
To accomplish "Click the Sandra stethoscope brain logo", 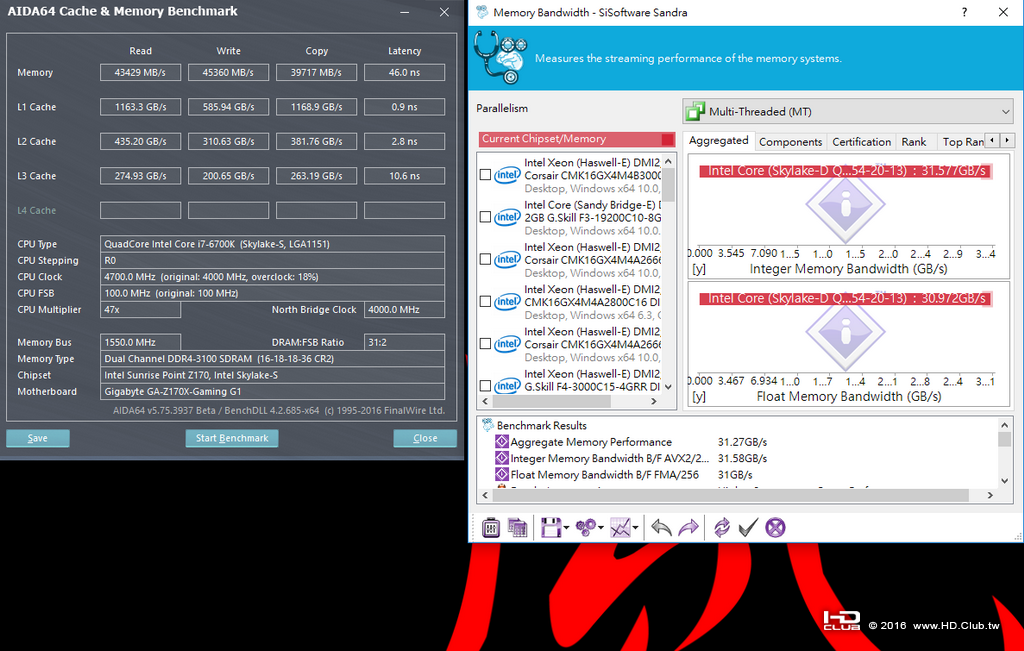I will tap(500, 58).
